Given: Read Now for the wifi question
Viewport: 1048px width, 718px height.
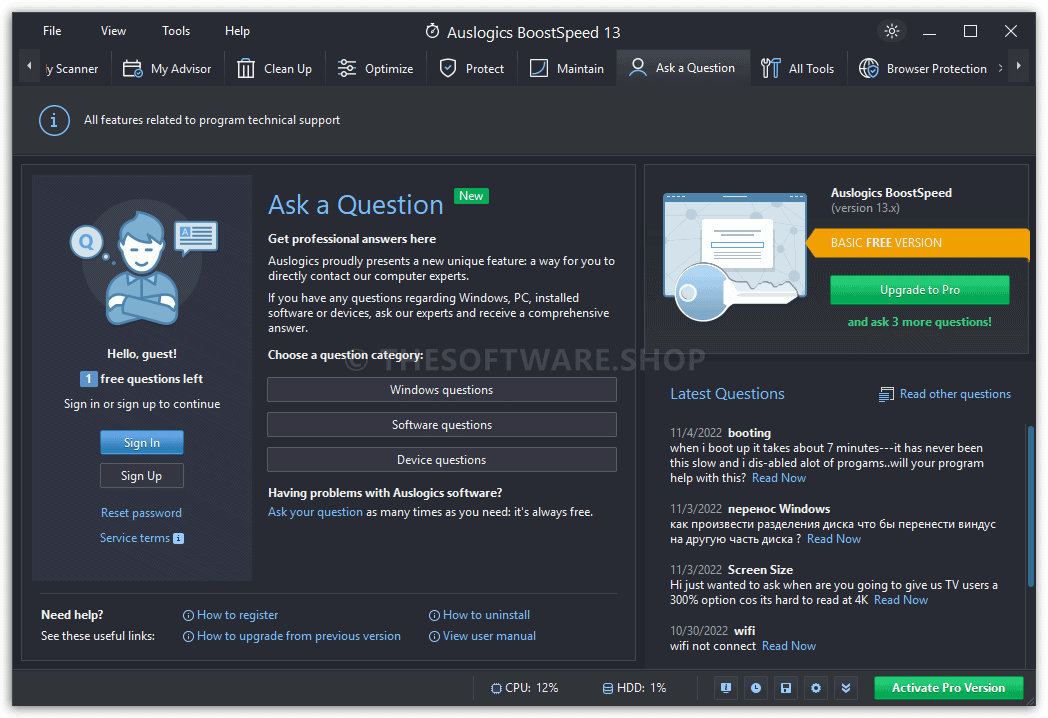Looking at the screenshot, I should [x=789, y=646].
